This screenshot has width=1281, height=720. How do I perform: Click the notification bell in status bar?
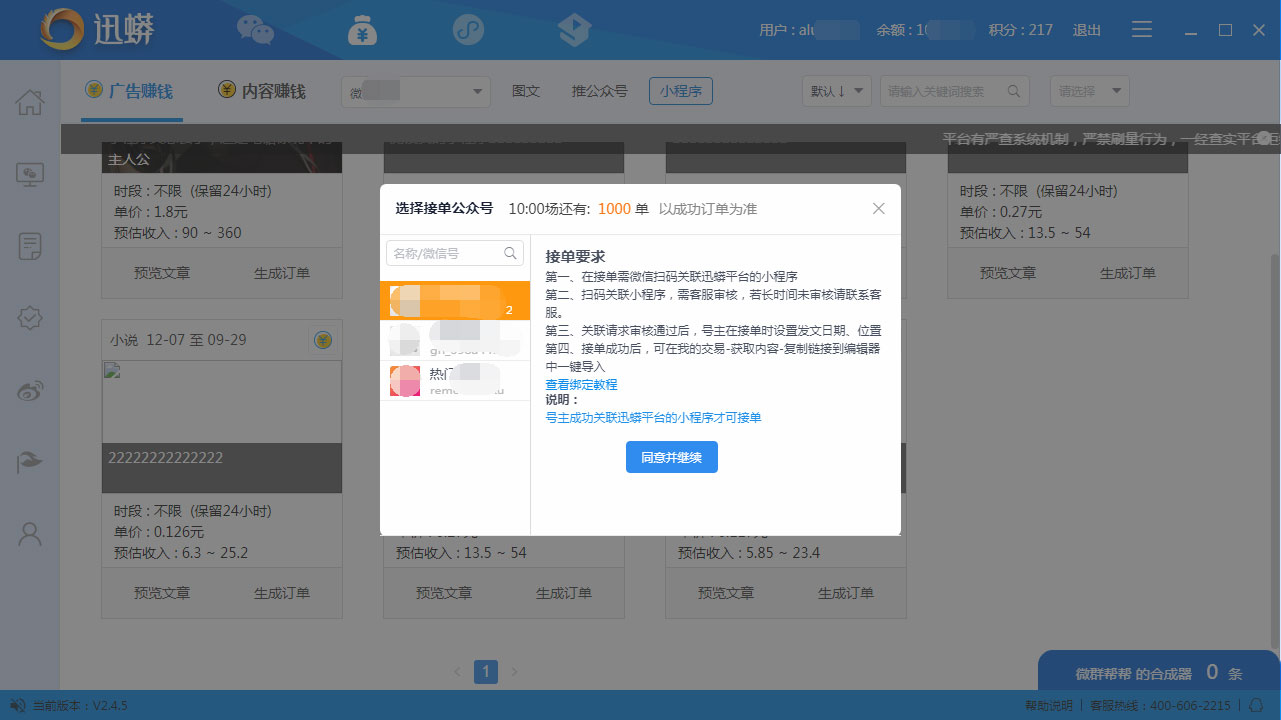click(x=1256, y=705)
